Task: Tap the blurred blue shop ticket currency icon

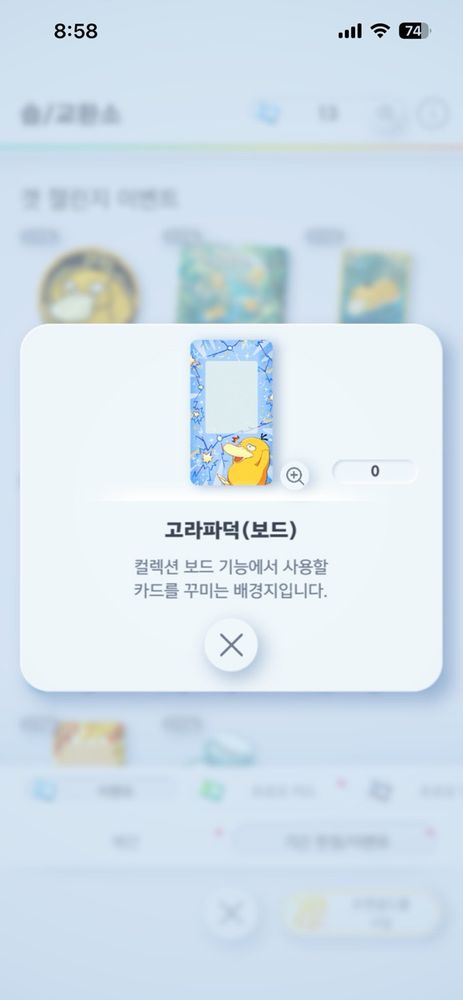Action: coord(268,113)
